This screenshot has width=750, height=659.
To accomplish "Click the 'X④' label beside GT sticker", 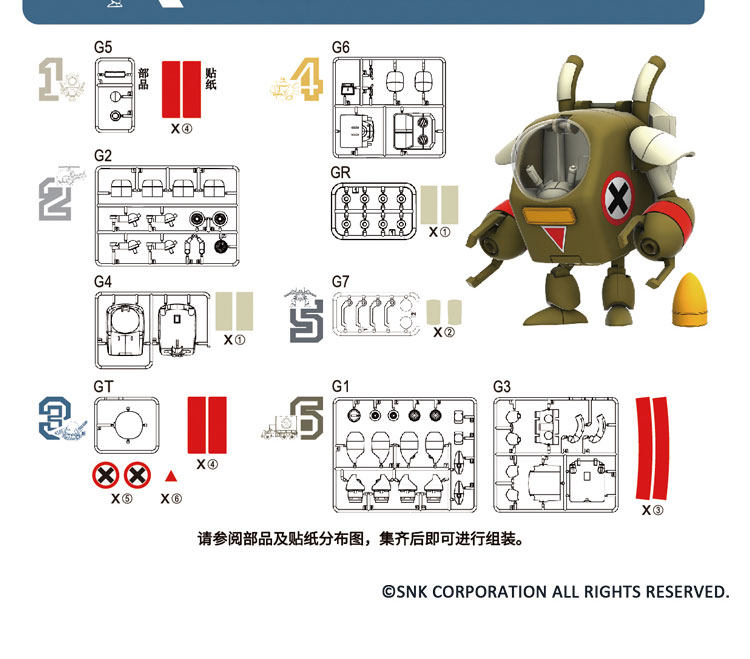I will point(207,464).
